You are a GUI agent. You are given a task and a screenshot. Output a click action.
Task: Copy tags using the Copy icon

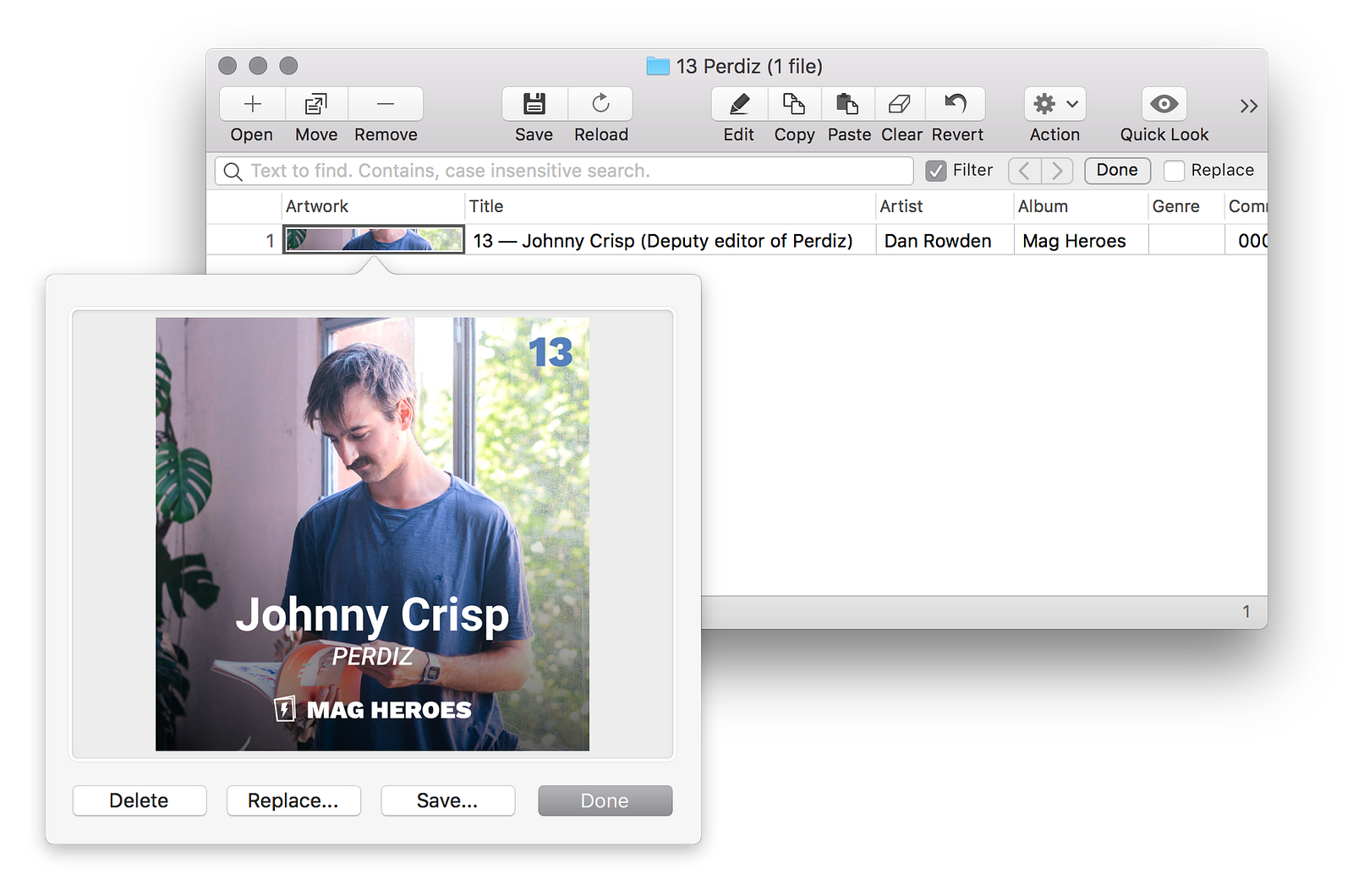coord(794,105)
